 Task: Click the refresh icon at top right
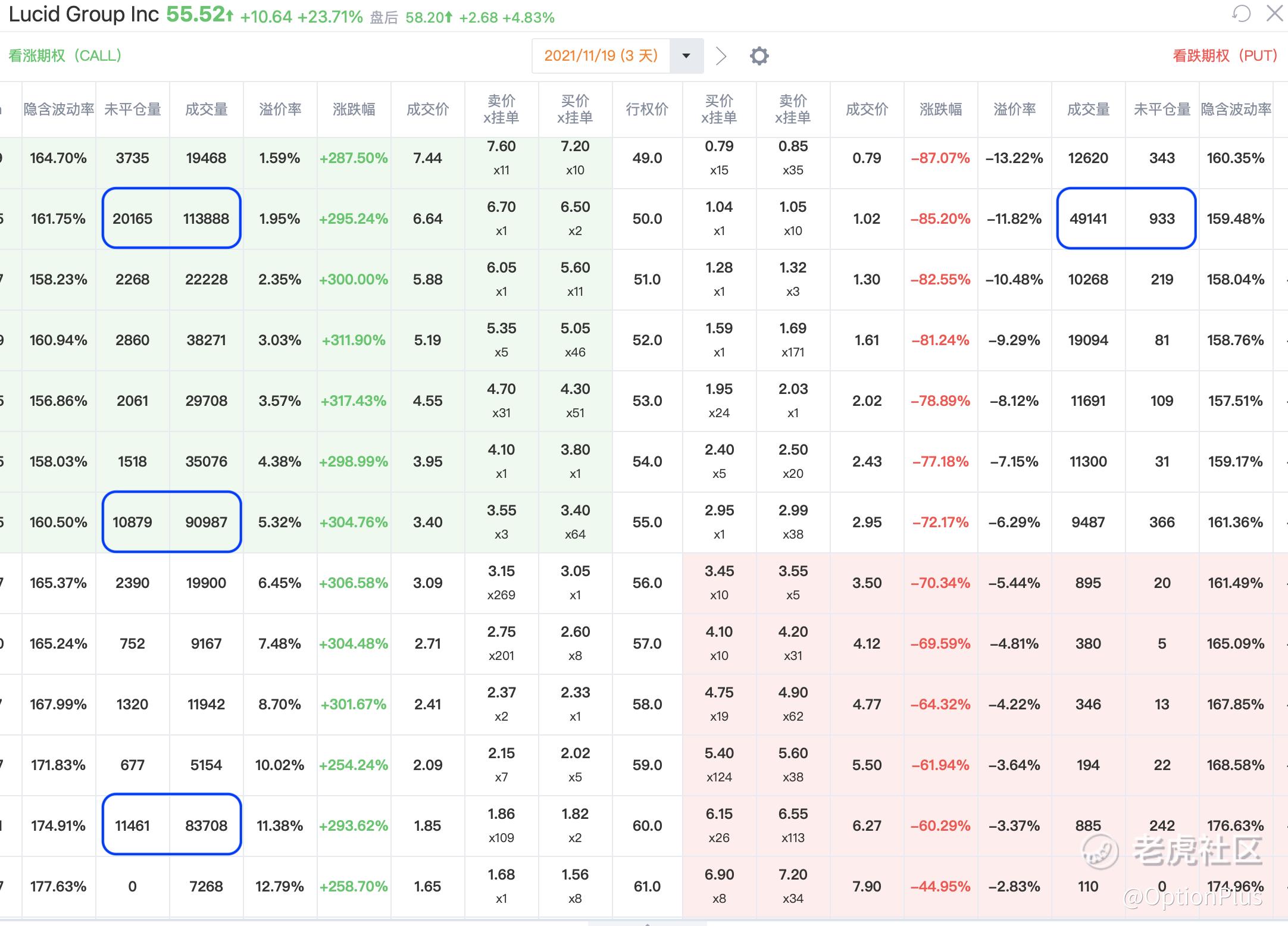[1241, 13]
